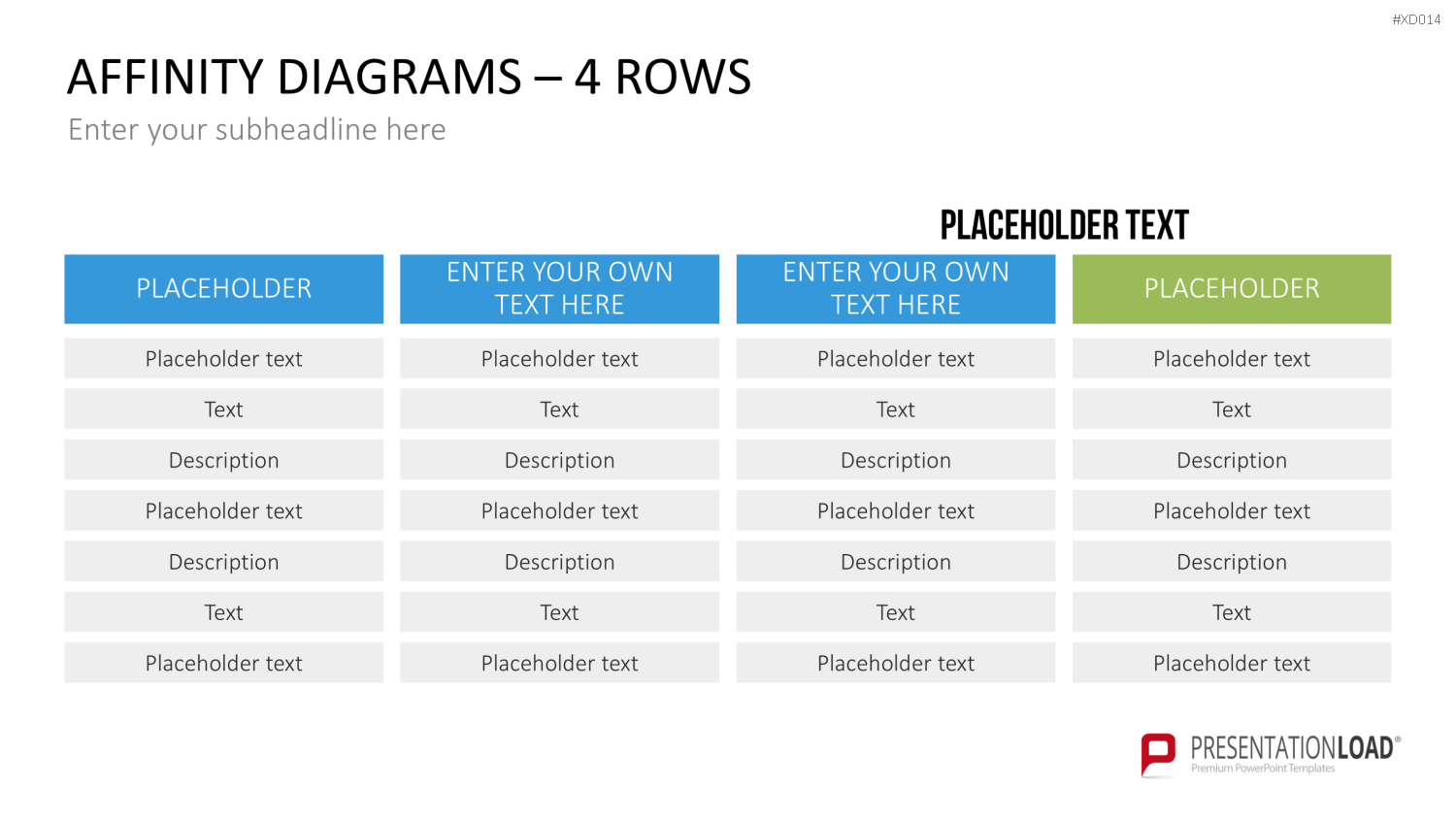
Task: Click the lower 'Text' cell in the third column
Action: [x=896, y=612]
